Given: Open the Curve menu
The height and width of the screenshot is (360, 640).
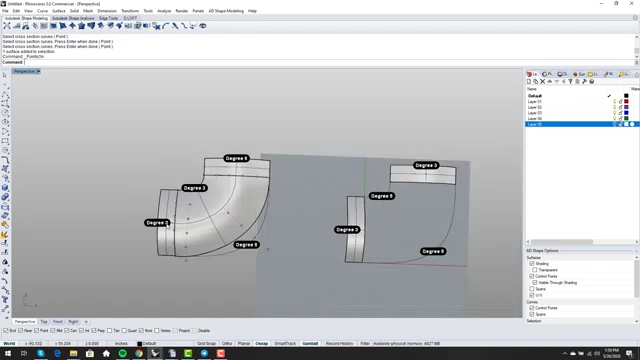Looking at the screenshot, I should pyautogui.click(x=42, y=11).
